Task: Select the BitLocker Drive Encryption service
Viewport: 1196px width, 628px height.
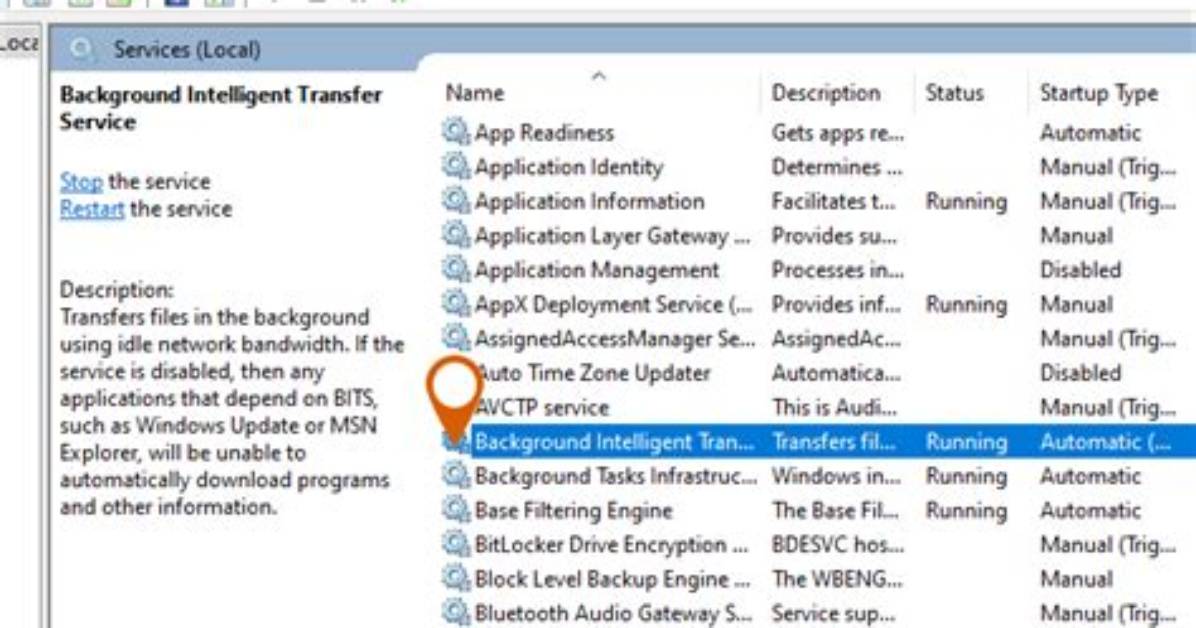Action: (x=818, y=544)
